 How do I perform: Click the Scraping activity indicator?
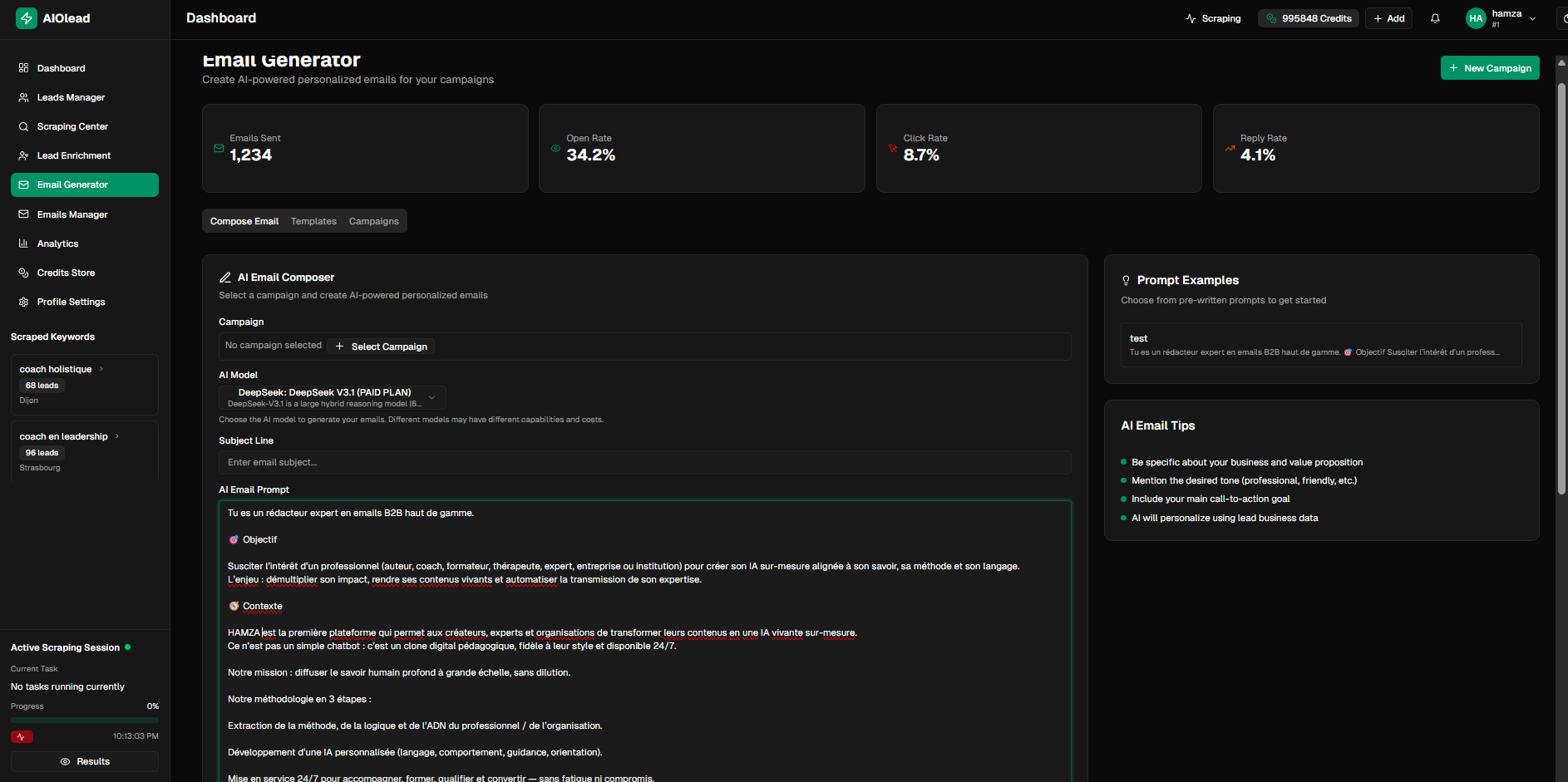pos(1213,17)
